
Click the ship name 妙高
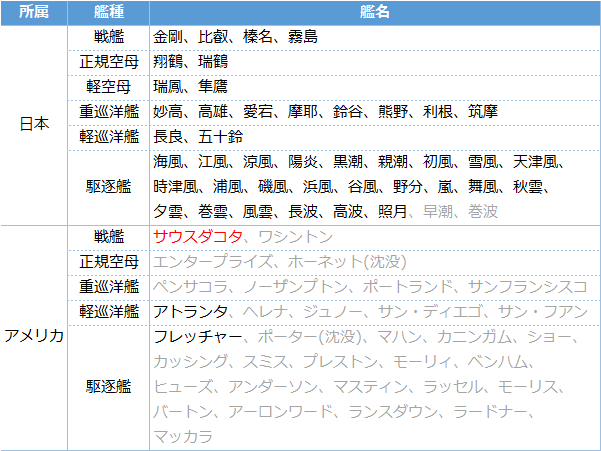coord(168,111)
